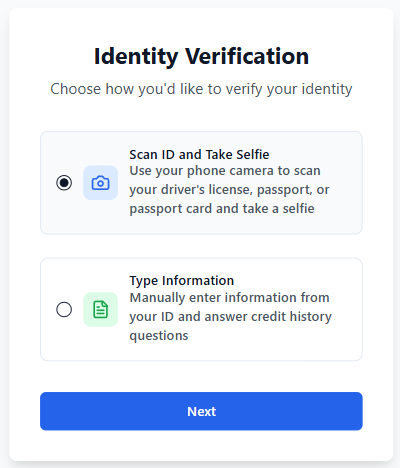
Task: Click the blue camera icon
Action: tap(100, 183)
